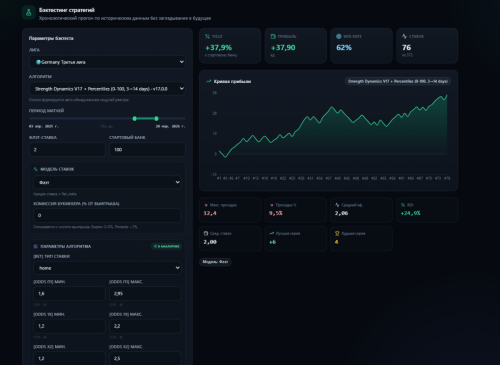Open the Лига dropdown with Germany Третья лига
This screenshot has height=365, width=500.
(107, 62)
